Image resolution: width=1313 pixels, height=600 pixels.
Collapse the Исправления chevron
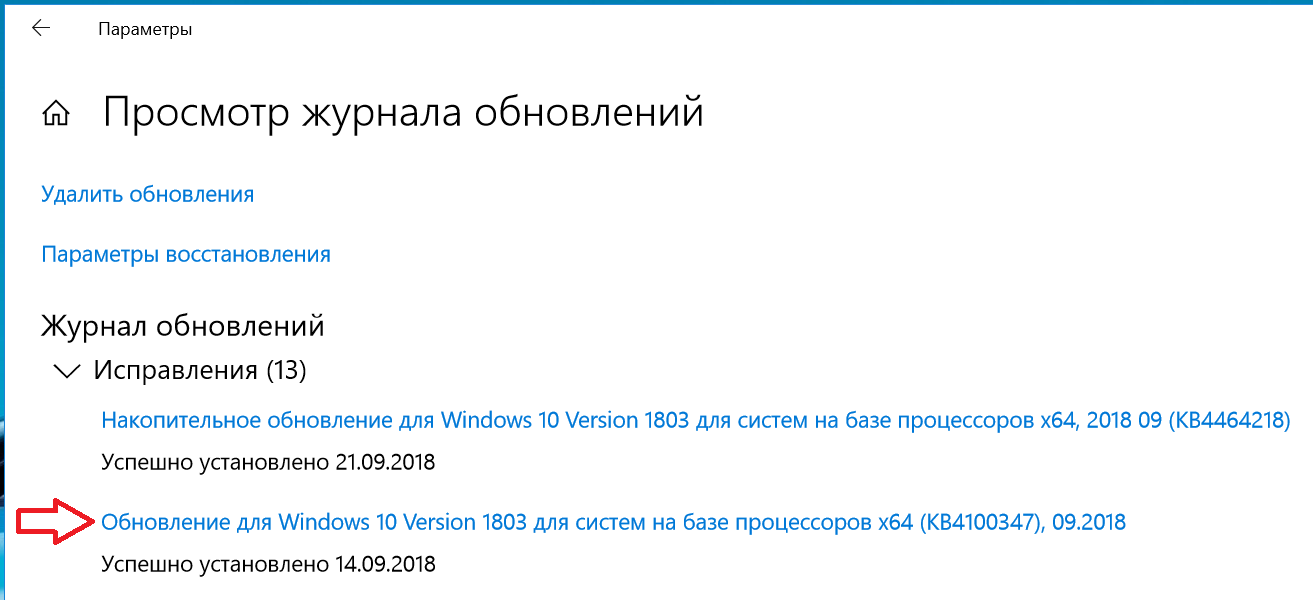(68, 372)
